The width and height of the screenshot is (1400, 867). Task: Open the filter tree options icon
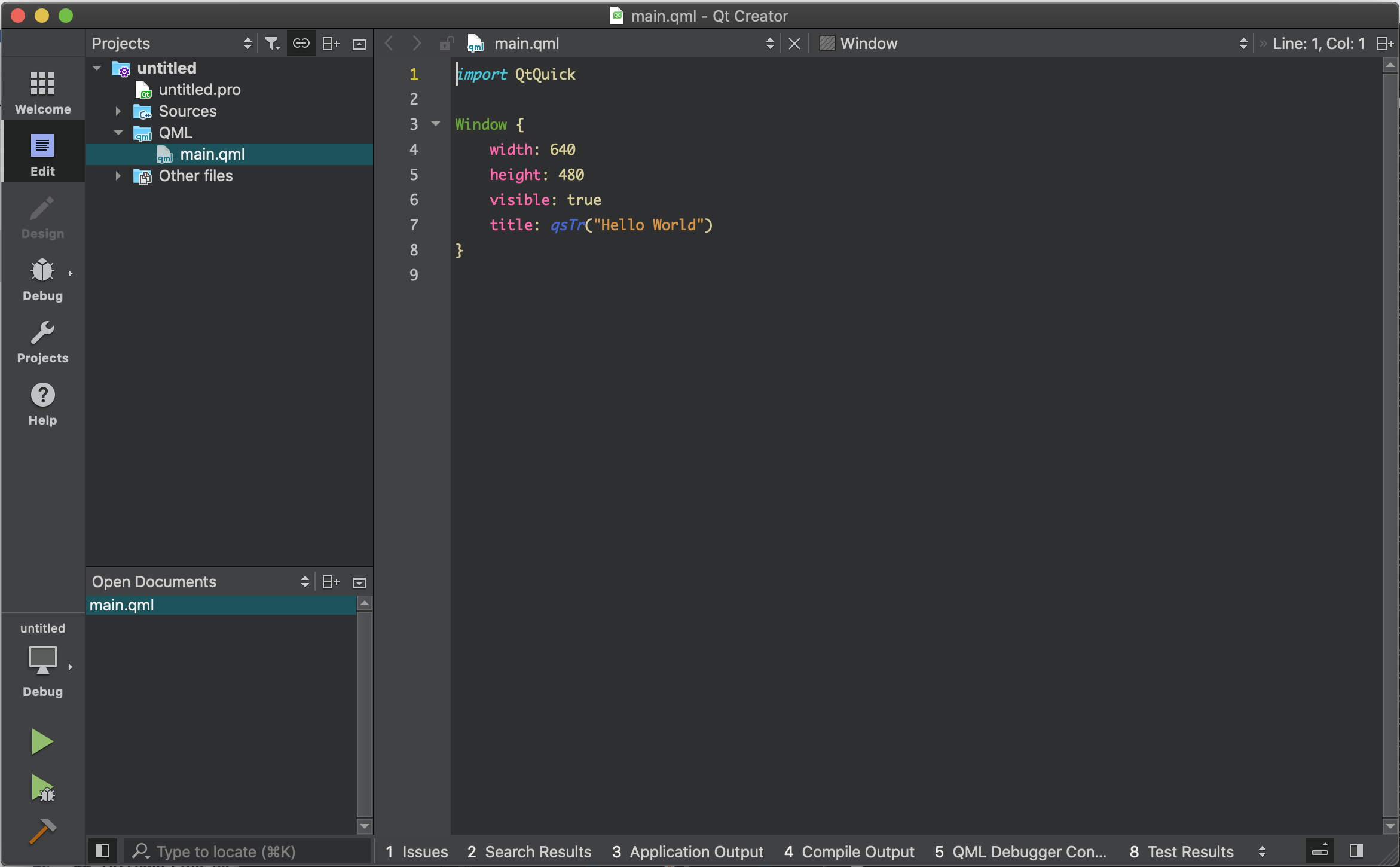(x=273, y=44)
